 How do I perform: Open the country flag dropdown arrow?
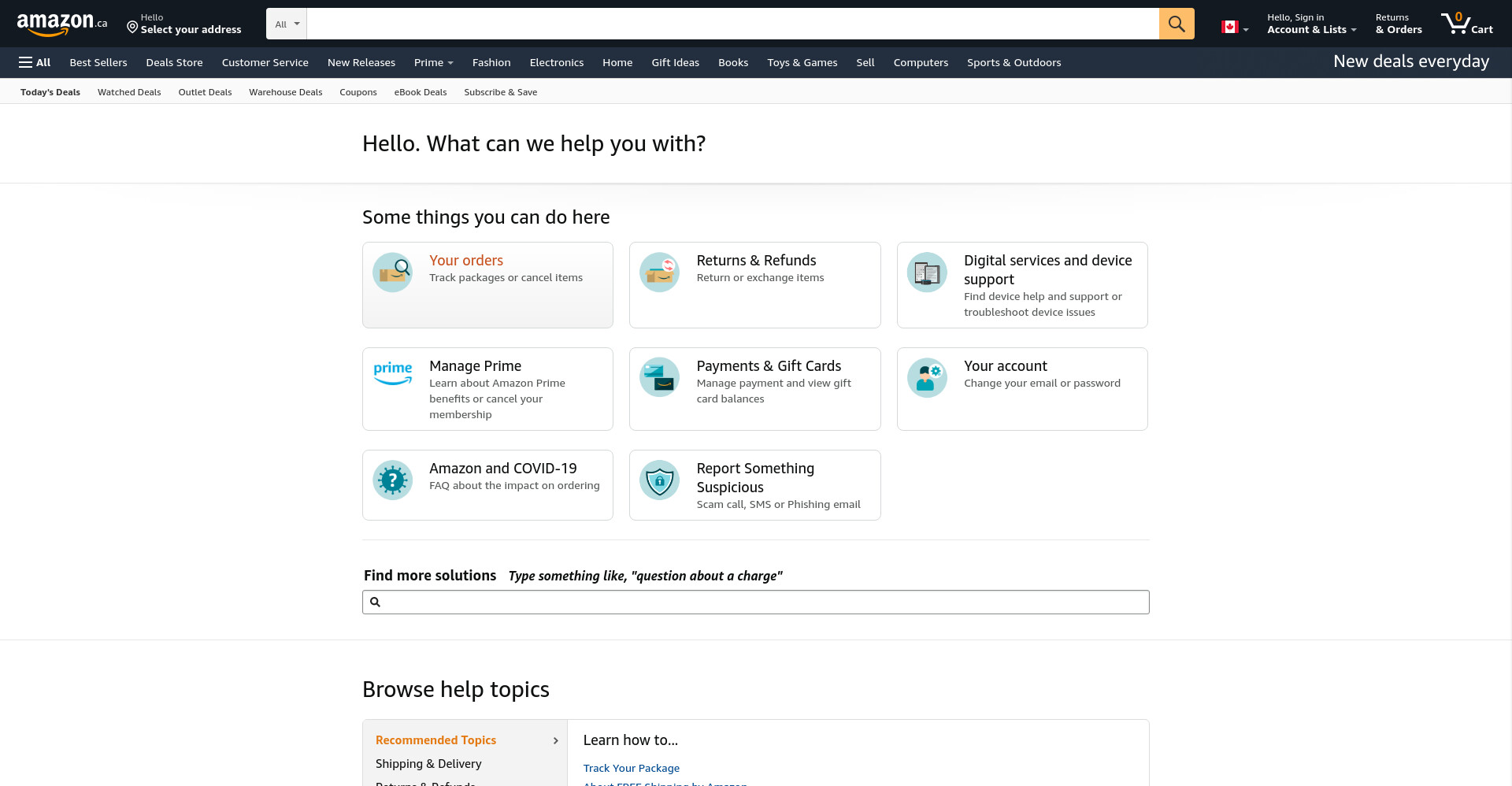[1246, 29]
